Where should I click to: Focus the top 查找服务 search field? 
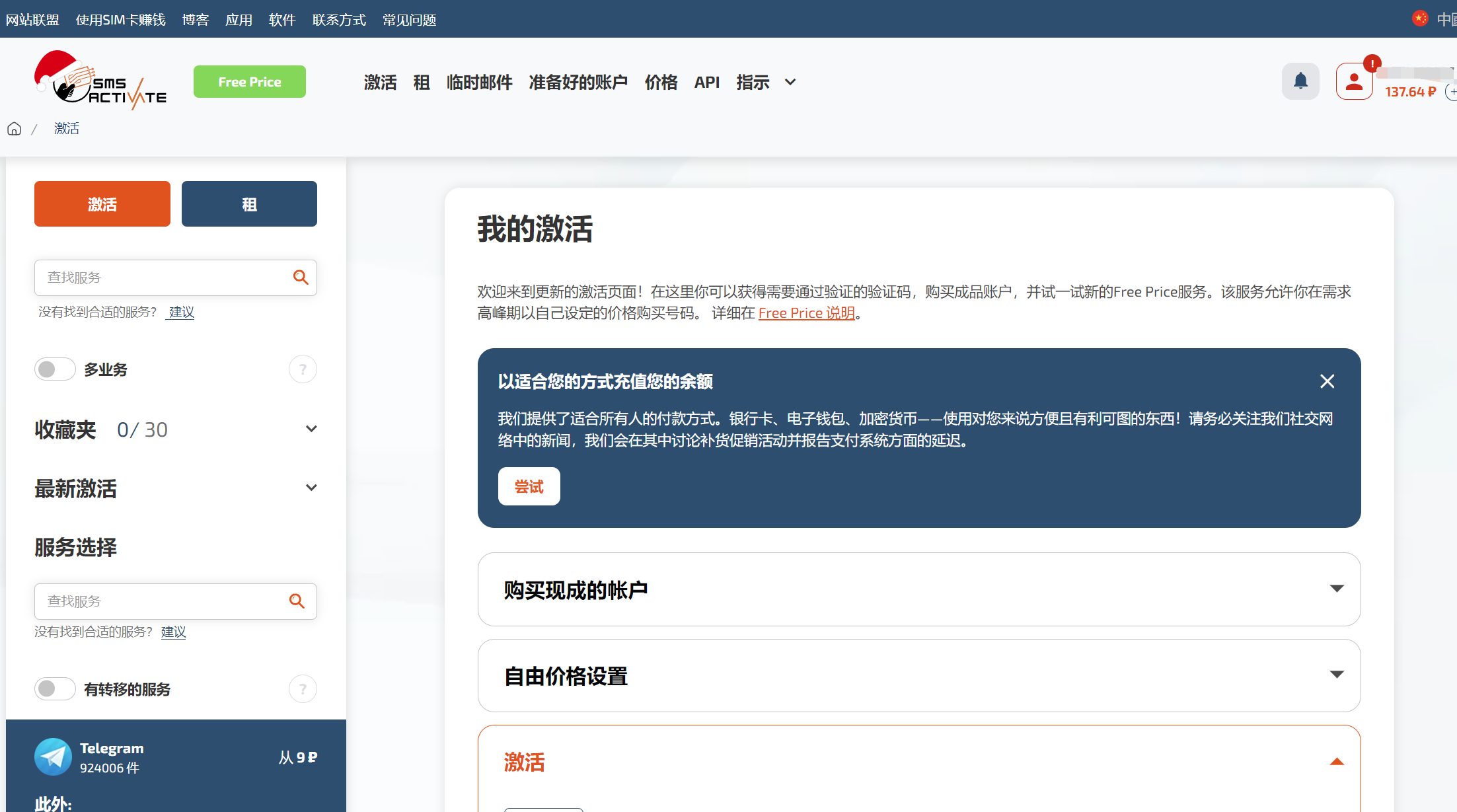176,277
